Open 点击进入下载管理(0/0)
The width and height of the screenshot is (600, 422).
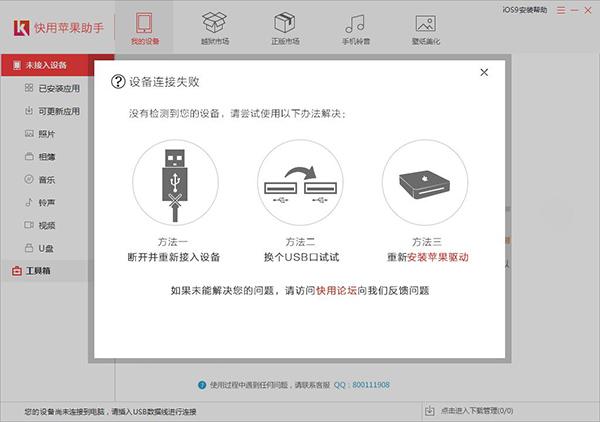pos(477,411)
